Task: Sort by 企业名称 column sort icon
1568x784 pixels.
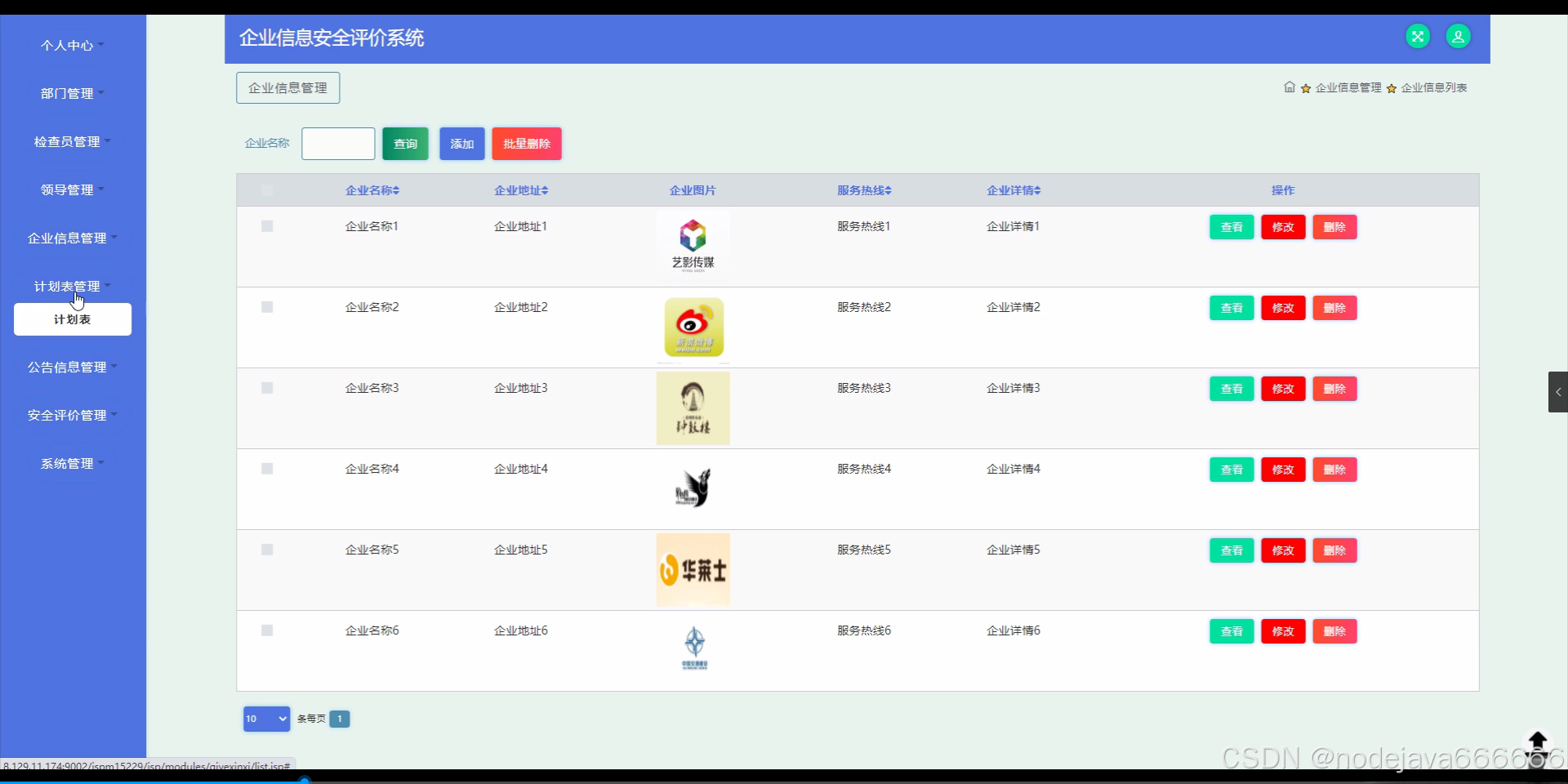Action: pyautogui.click(x=396, y=190)
